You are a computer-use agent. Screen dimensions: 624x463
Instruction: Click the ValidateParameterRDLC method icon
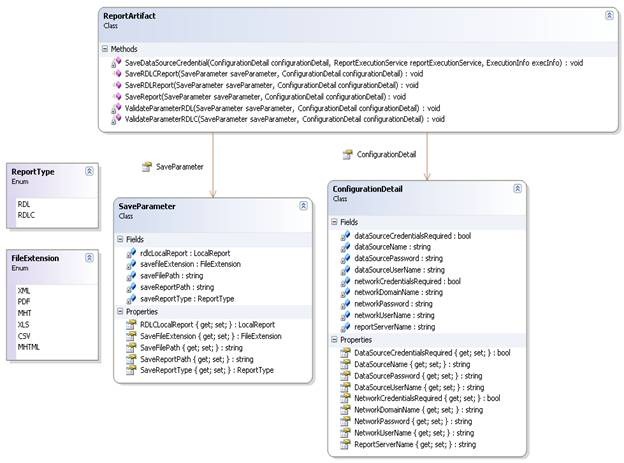click(x=118, y=118)
